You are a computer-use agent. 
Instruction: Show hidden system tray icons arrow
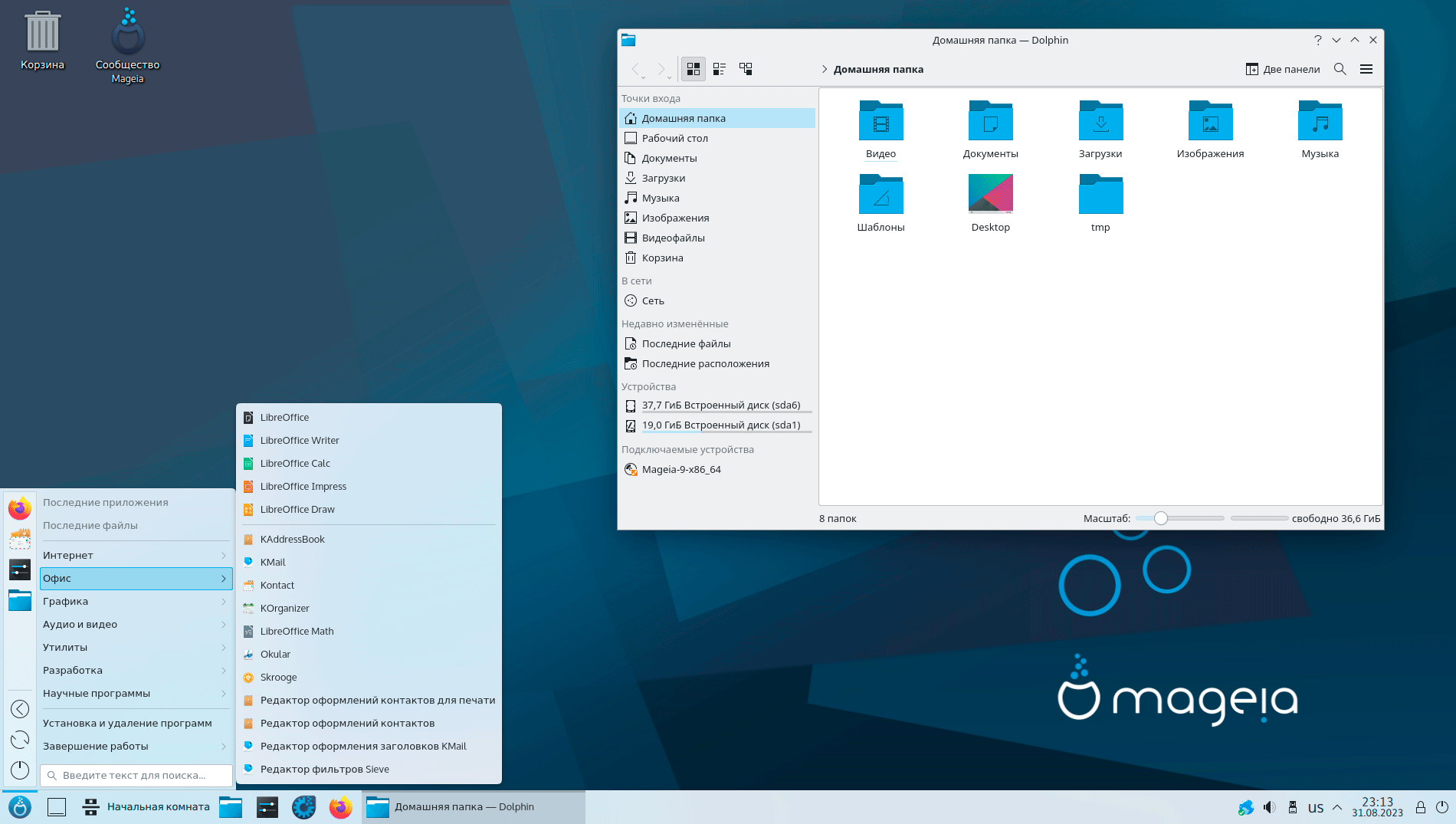(1337, 807)
